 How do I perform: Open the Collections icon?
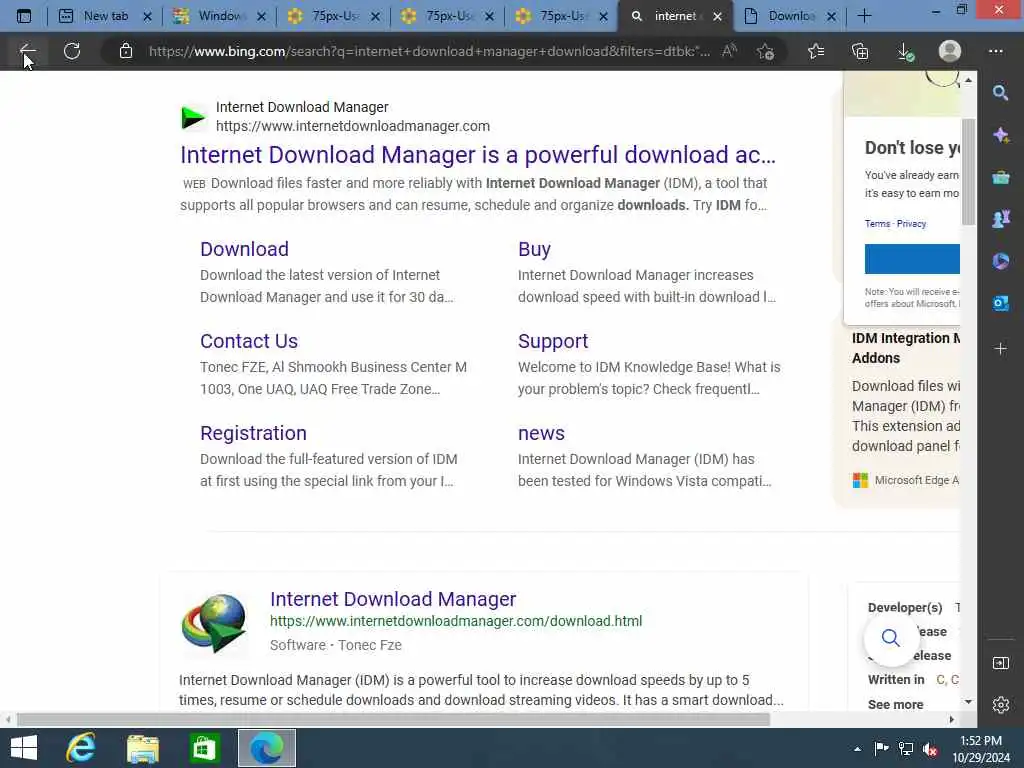860,51
